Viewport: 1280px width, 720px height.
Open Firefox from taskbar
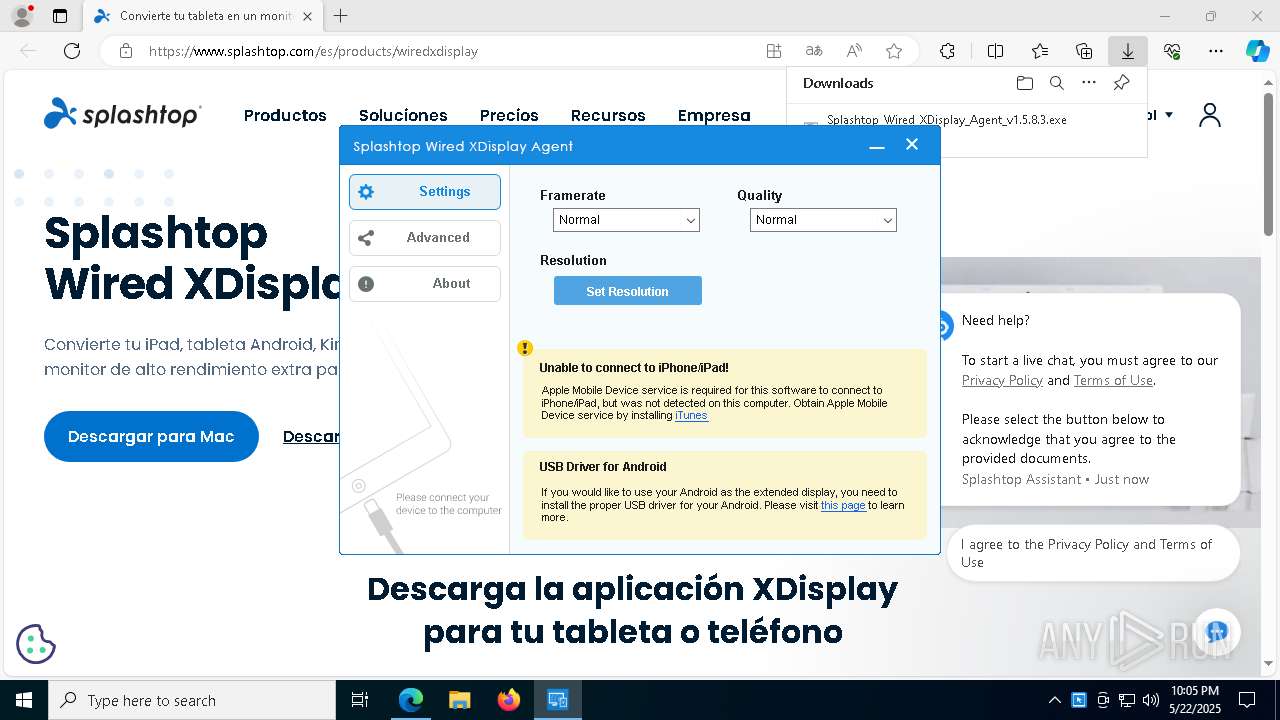[509, 700]
